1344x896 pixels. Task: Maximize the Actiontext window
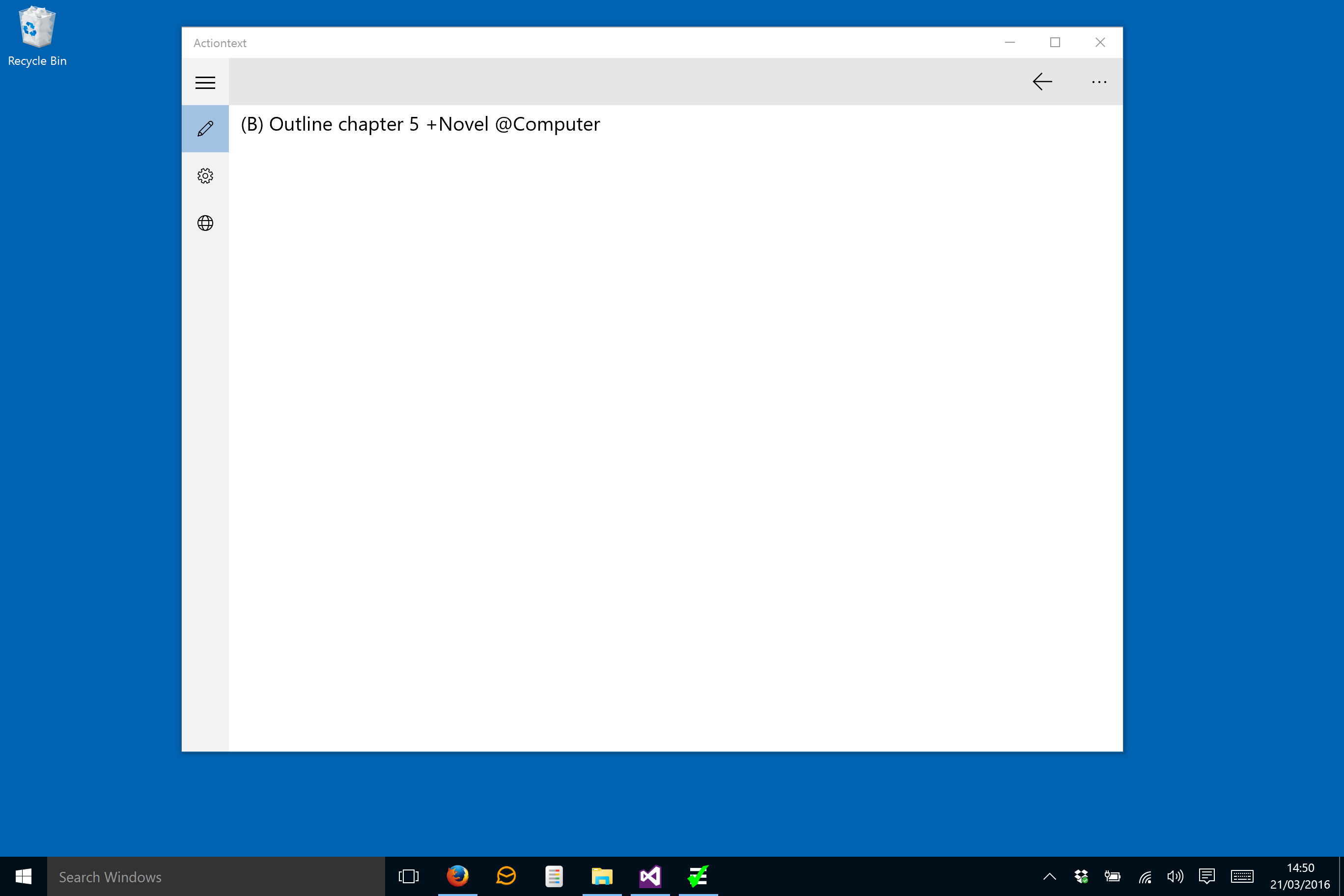click(1055, 42)
